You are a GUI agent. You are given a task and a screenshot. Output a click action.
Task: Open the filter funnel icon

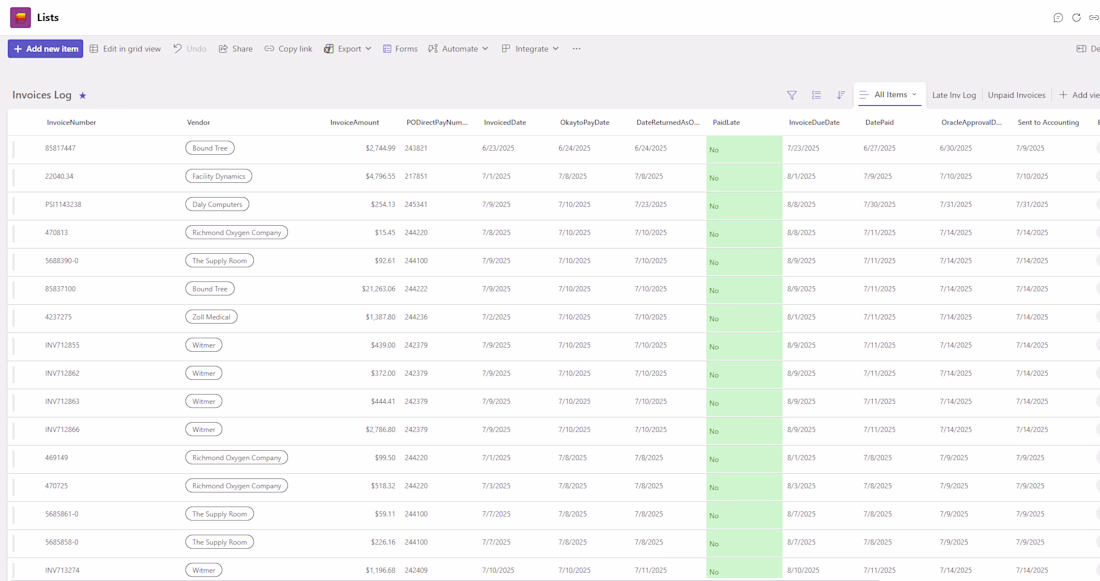(791, 95)
